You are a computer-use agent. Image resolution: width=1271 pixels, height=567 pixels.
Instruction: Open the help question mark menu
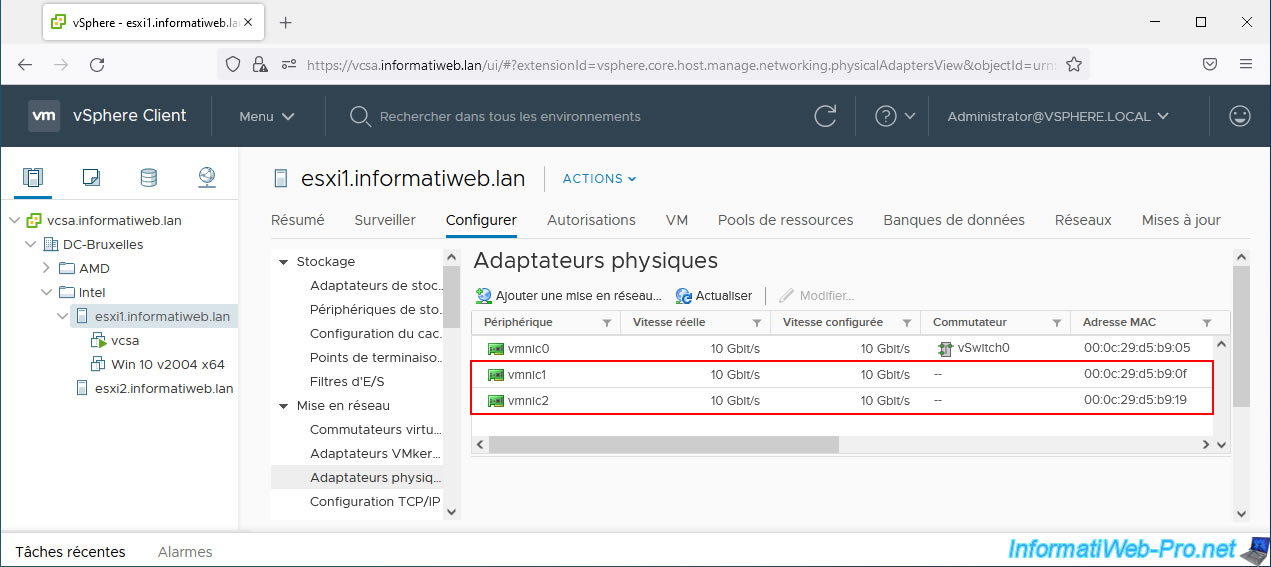pyautogui.click(x=895, y=116)
